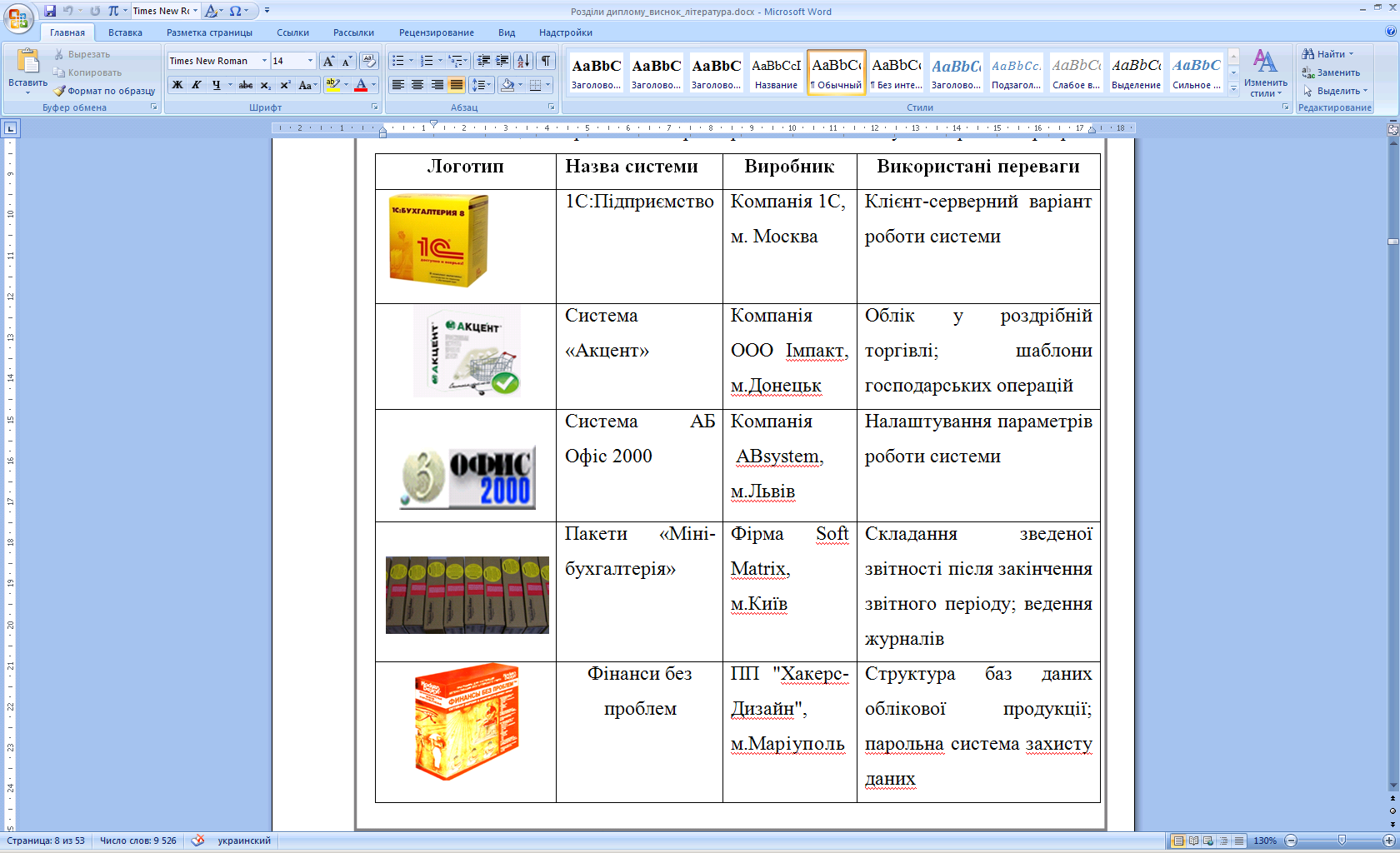Center the text alignment
1400x853 pixels.
coord(417,85)
